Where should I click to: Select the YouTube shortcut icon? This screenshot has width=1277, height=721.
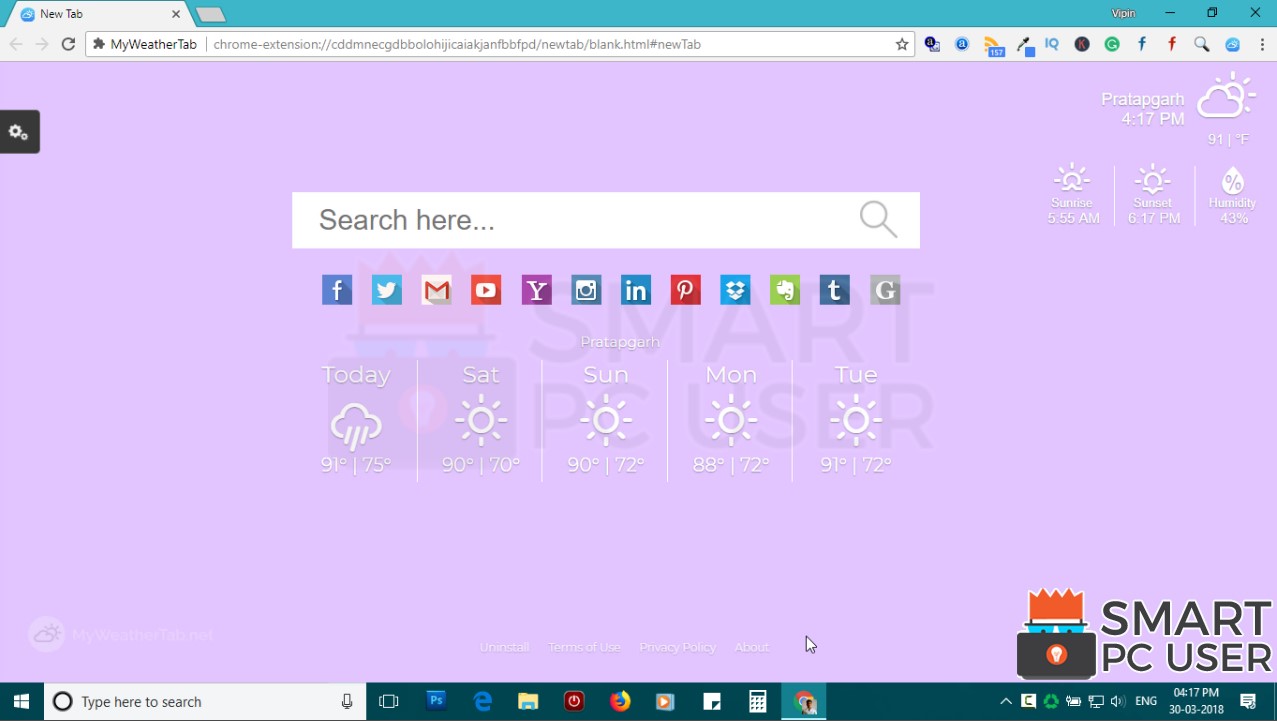[x=486, y=289]
